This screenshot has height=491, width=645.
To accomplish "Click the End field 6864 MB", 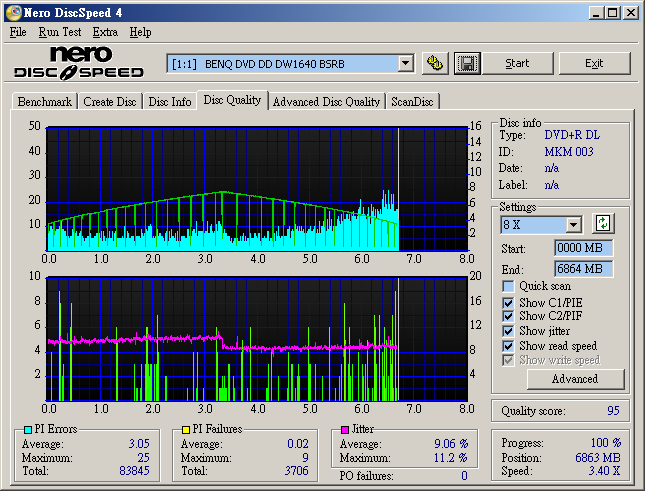I will pyautogui.click(x=583, y=269).
